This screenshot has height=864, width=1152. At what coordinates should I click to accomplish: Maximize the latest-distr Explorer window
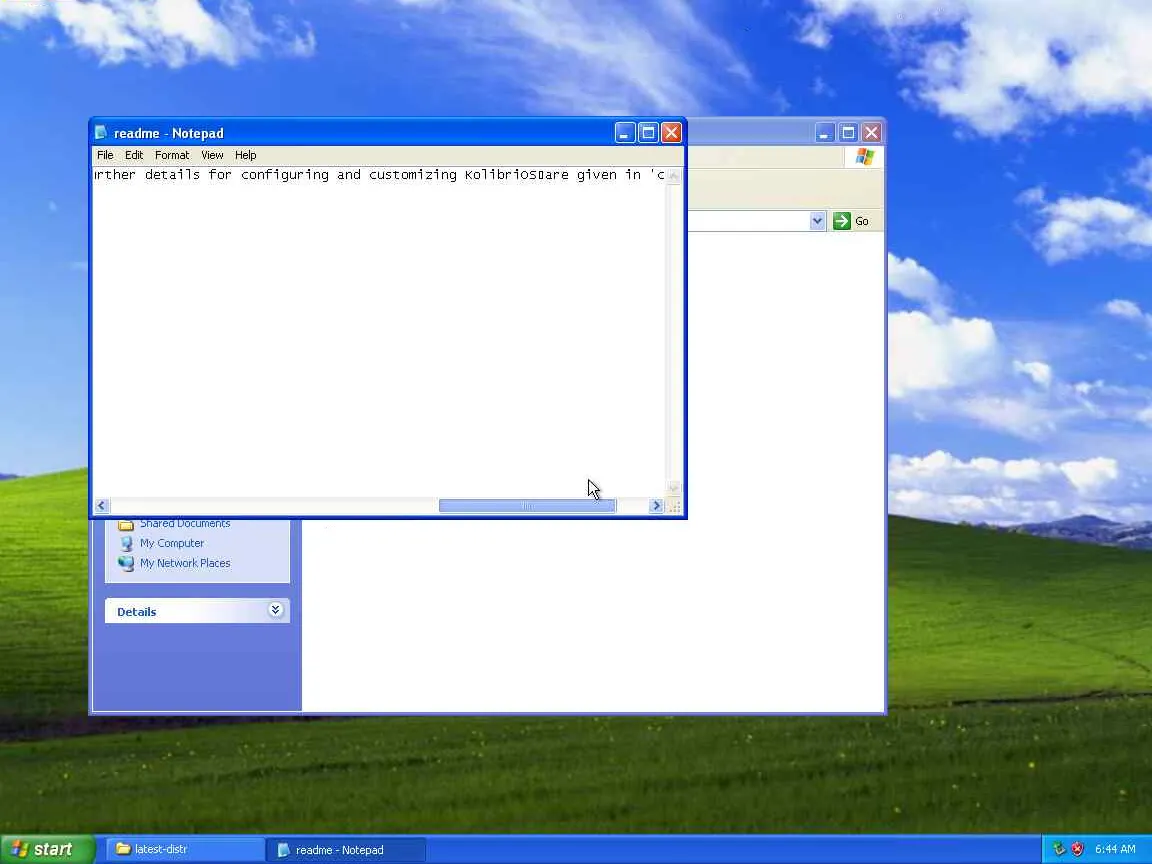click(x=848, y=132)
